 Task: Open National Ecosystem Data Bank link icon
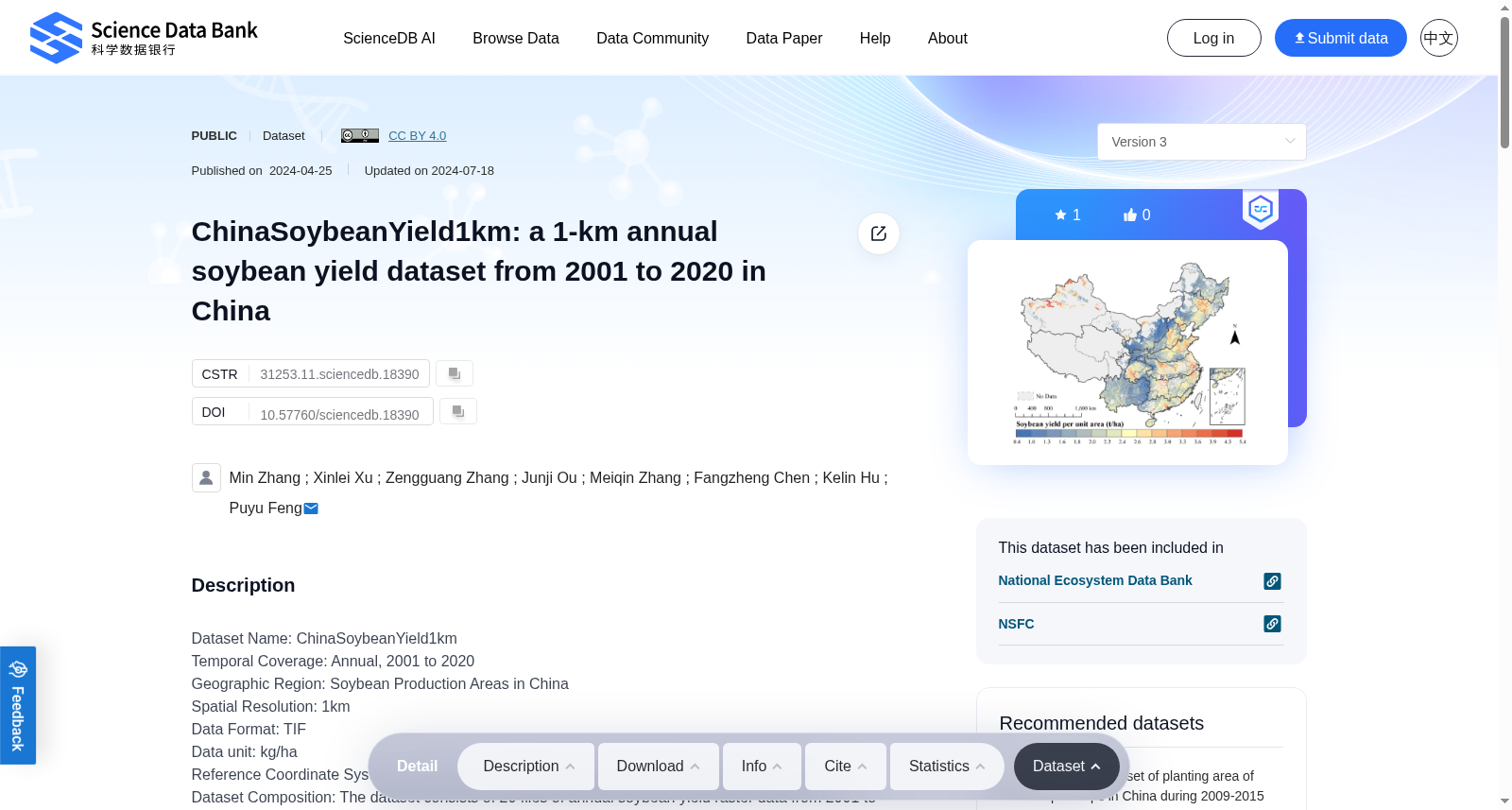(x=1272, y=581)
